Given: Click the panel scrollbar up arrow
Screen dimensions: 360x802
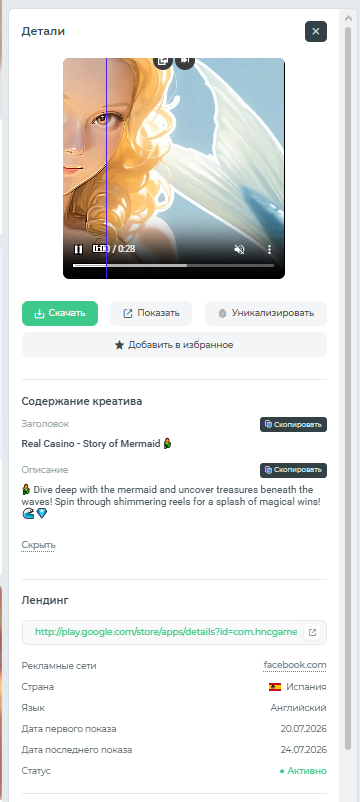Looking at the screenshot, I should [x=348, y=18].
